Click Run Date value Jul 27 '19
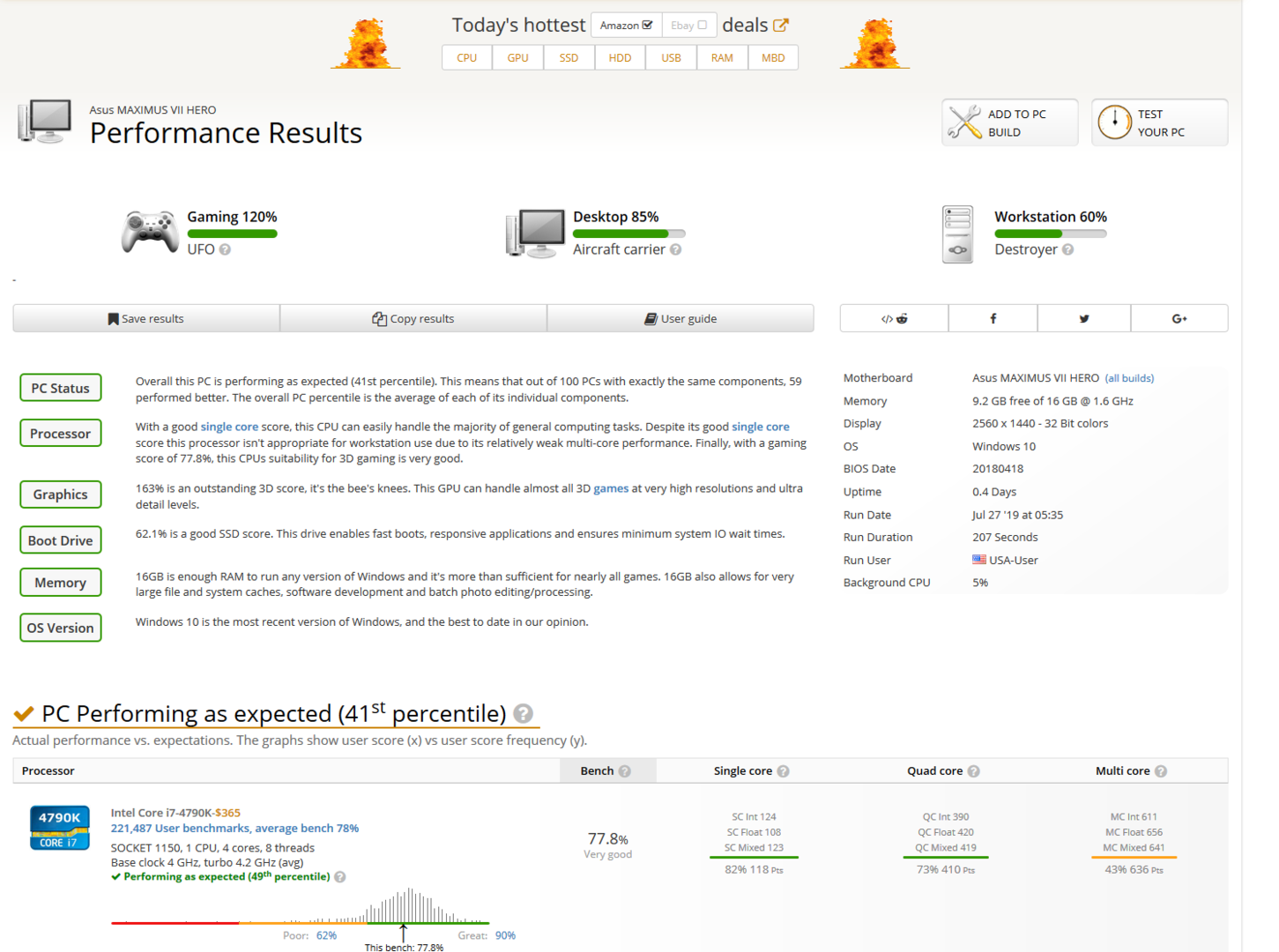 point(1018,515)
